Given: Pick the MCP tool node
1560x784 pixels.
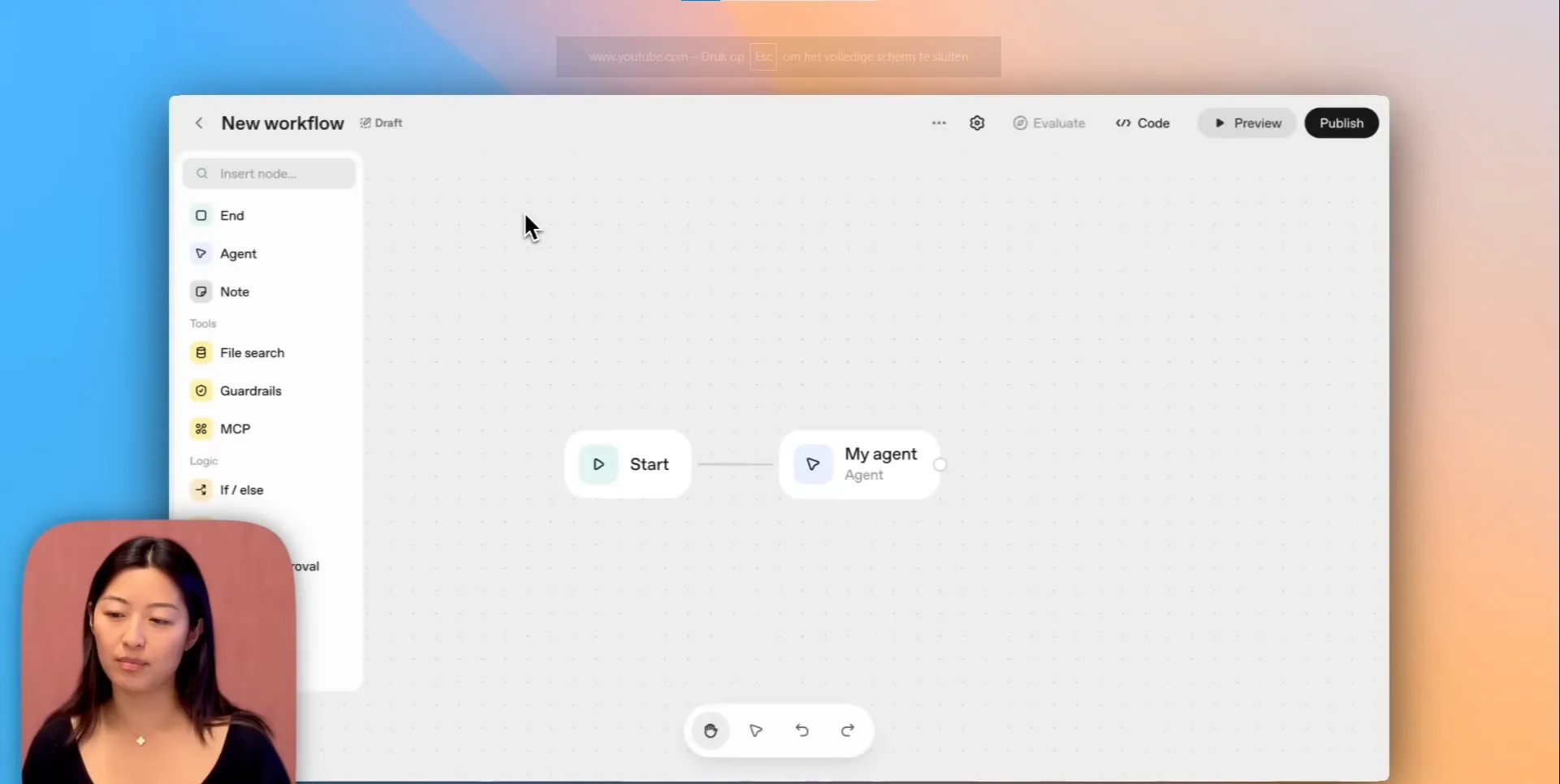Looking at the screenshot, I should point(235,429).
